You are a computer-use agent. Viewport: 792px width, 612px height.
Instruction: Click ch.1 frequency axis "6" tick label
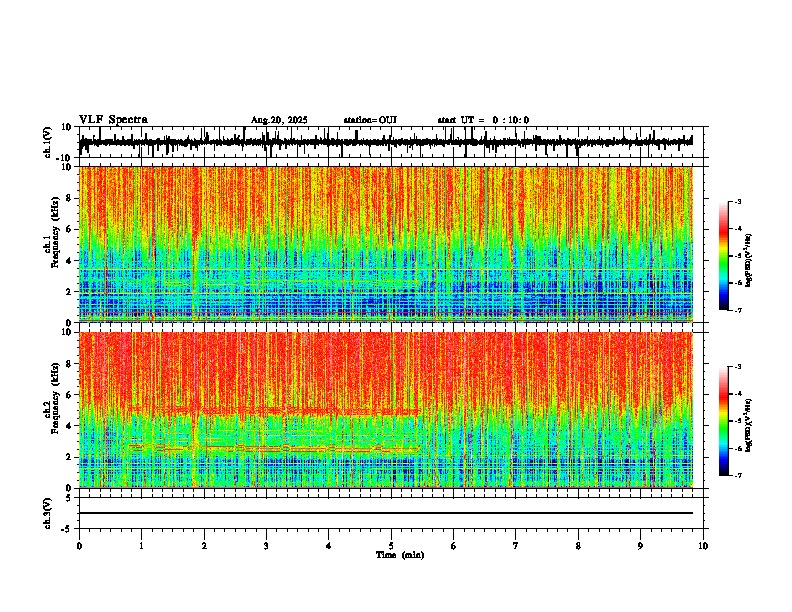point(70,230)
